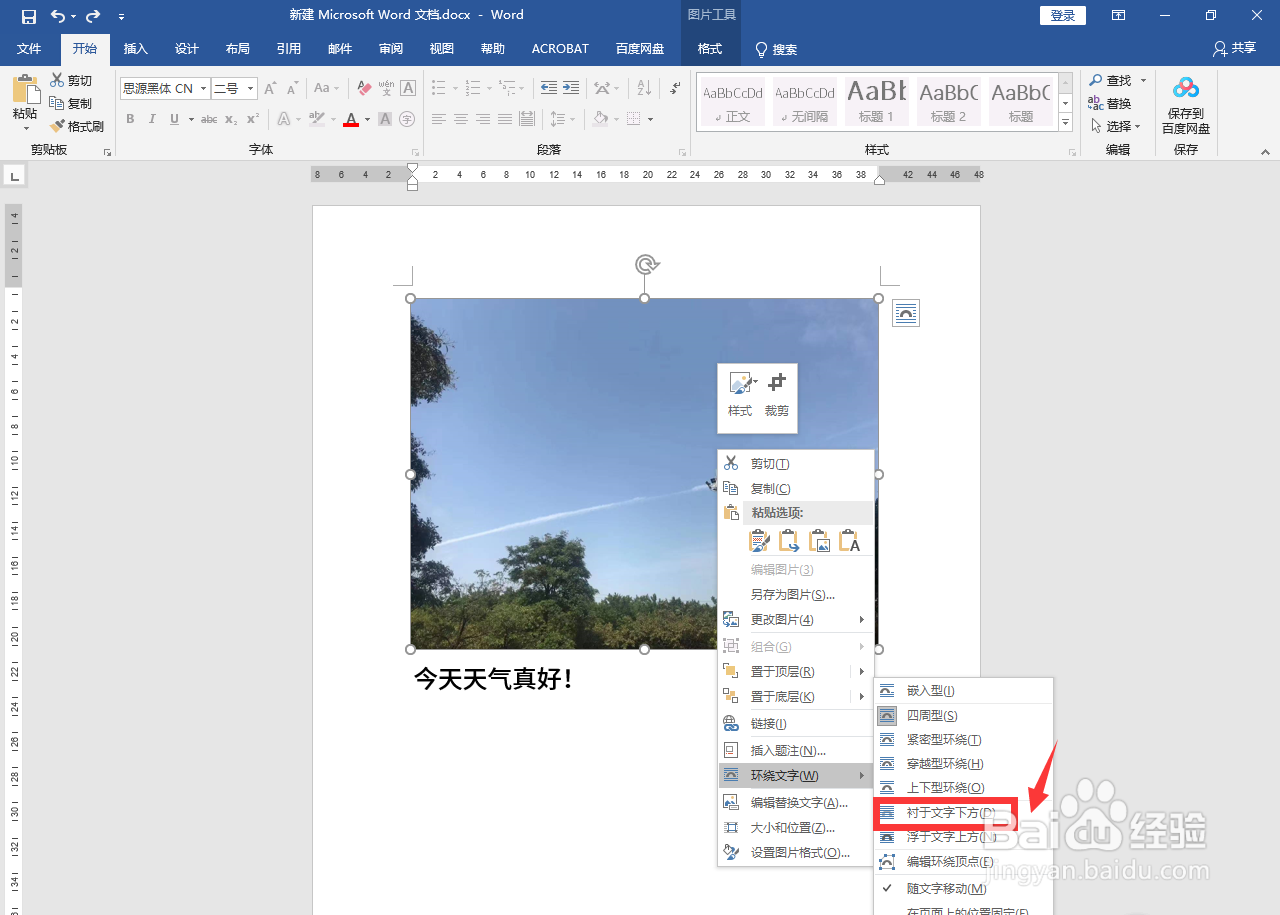Toggle character border (boxed A)
This screenshot has width=1280, height=915.
[x=408, y=88]
